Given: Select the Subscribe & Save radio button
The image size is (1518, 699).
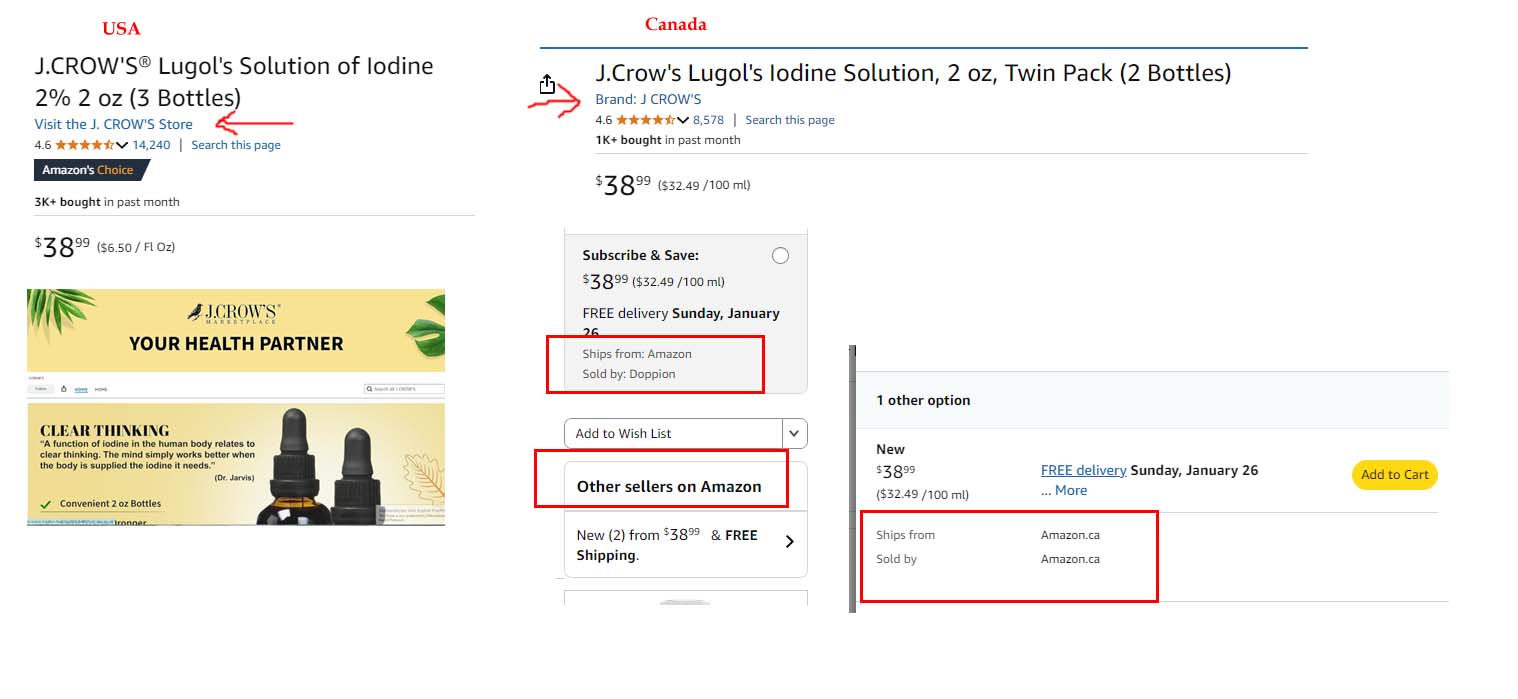Looking at the screenshot, I should click(780, 256).
